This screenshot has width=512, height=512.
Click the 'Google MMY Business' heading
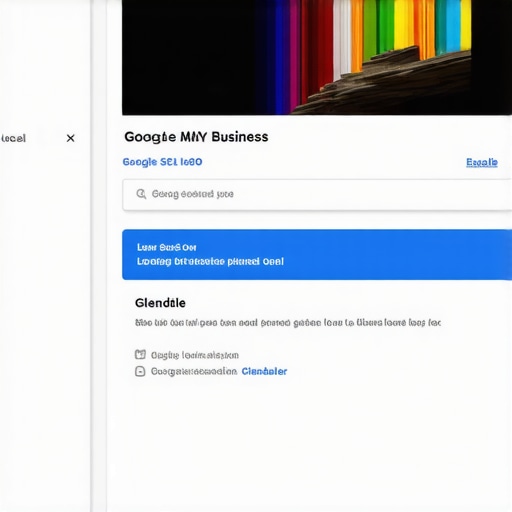196,137
